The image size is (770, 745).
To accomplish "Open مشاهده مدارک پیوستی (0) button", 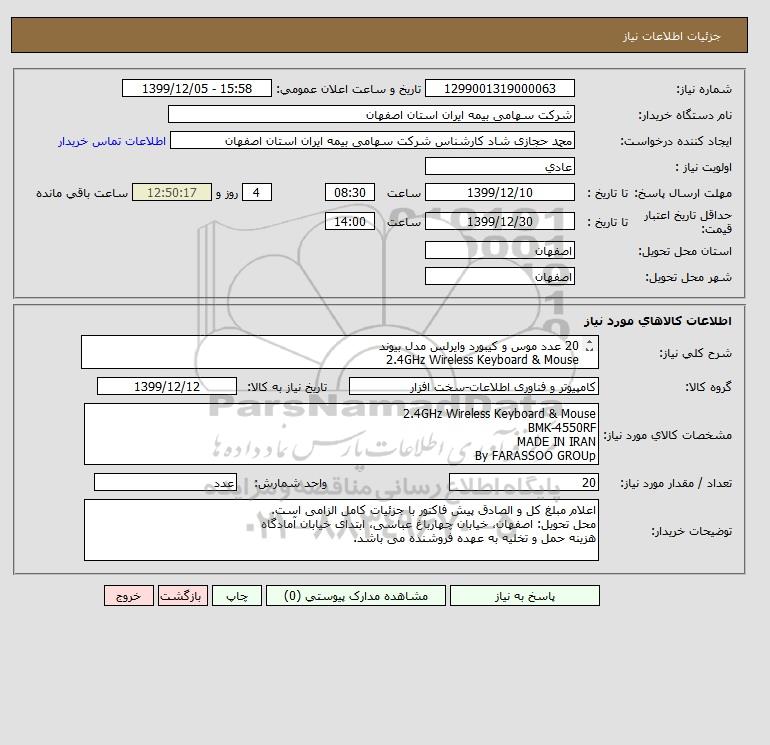I will tap(356, 595).
